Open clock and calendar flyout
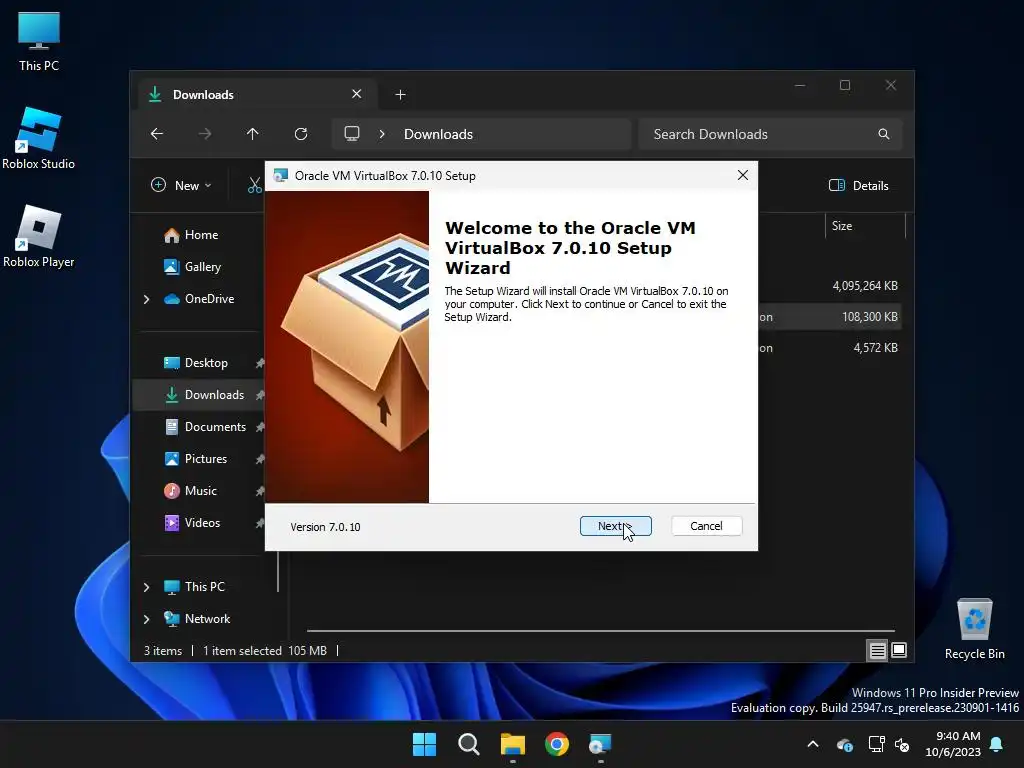The height and width of the screenshot is (768, 1024). (953, 744)
